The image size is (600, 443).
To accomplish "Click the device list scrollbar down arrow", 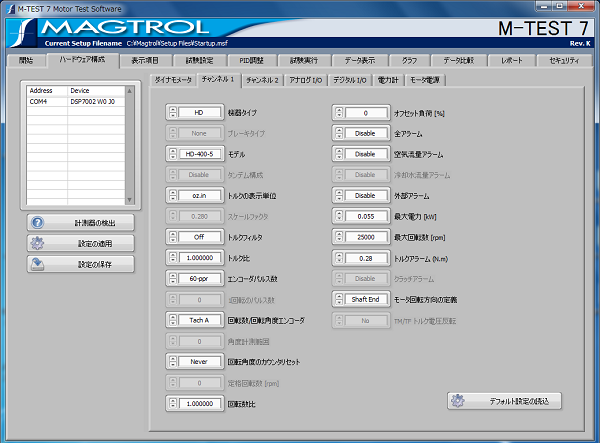I will [130, 200].
